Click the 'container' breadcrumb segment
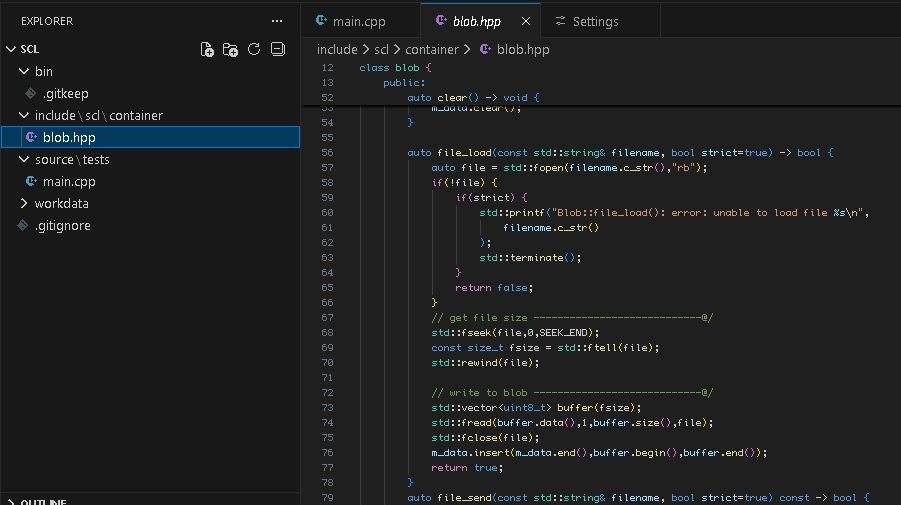 (432, 49)
